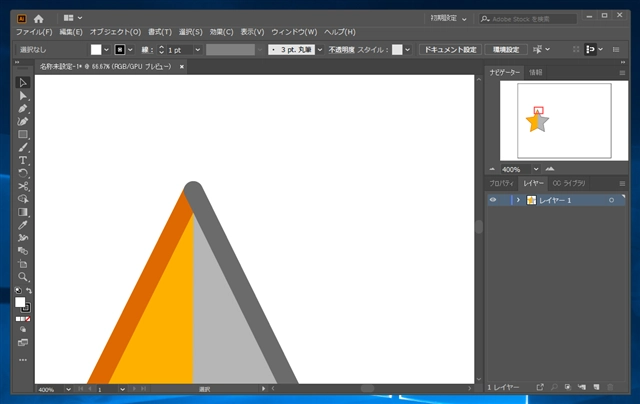Select the Gradient tool
Image resolution: width=640 pixels, height=404 pixels.
(23, 212)
